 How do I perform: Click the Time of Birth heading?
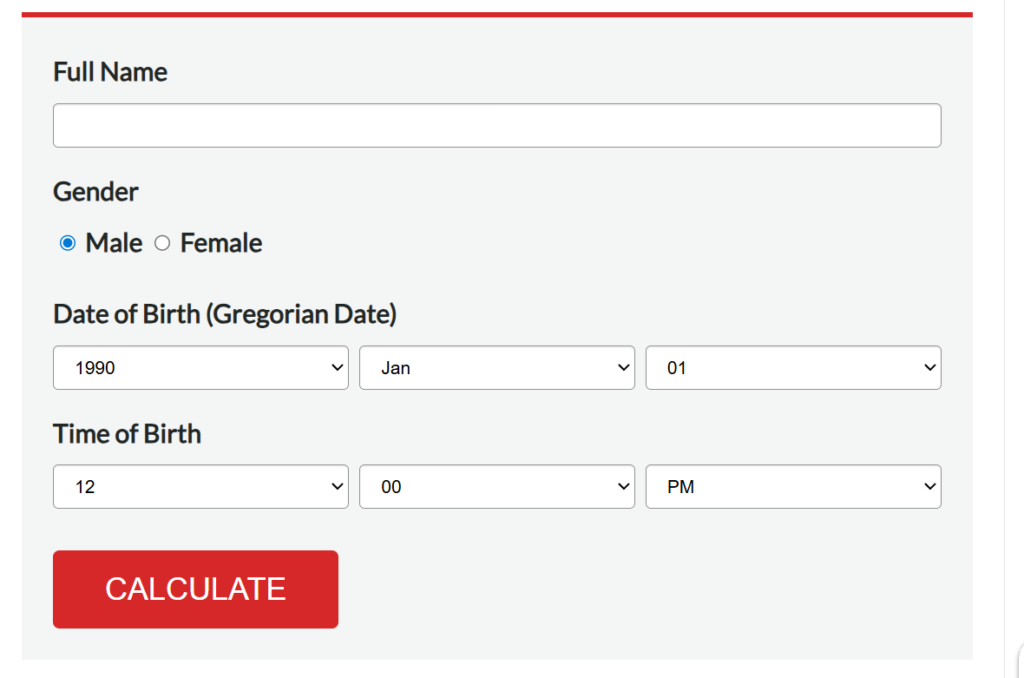coord(126,434)
